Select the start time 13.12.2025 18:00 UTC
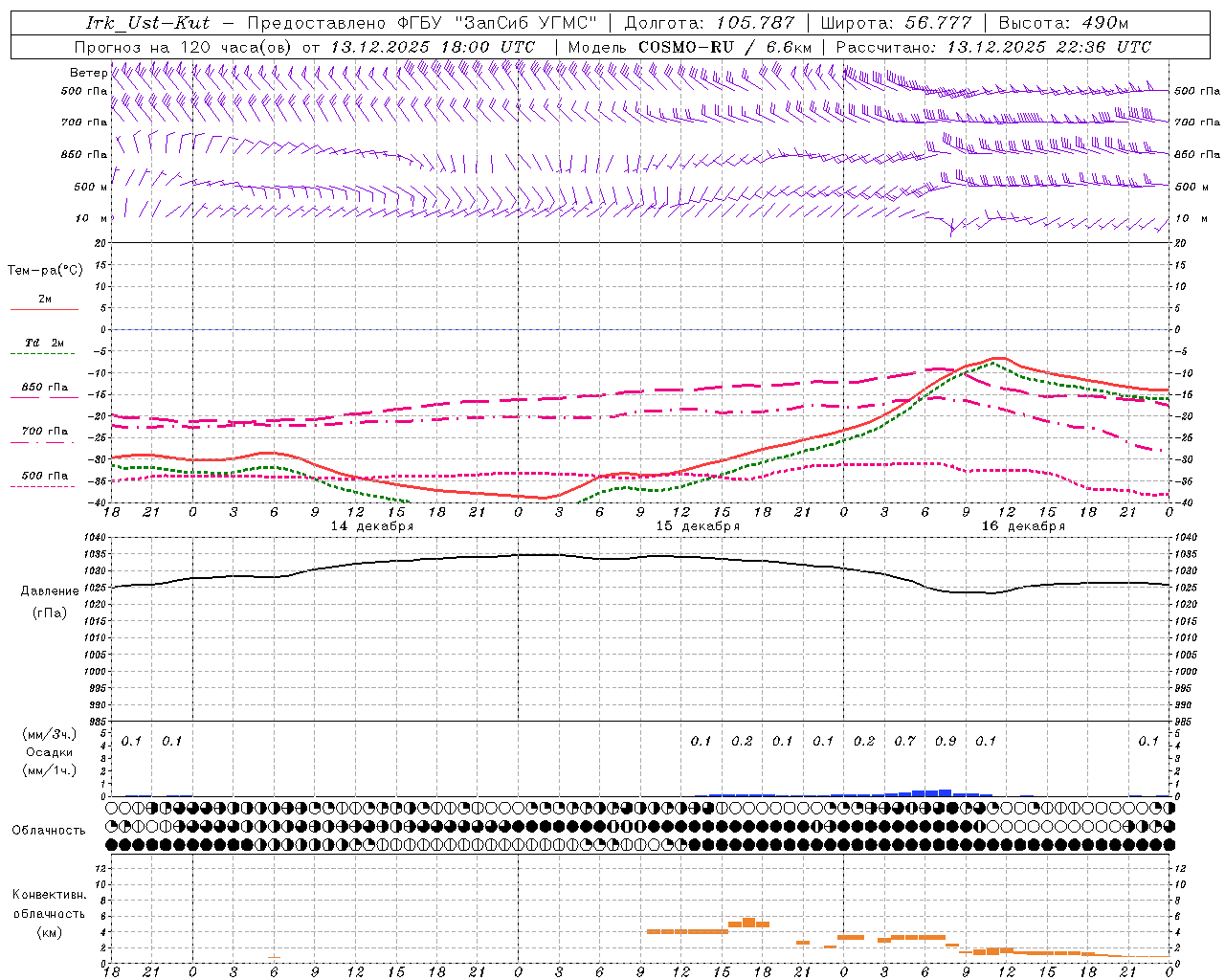This screenshot has width=1225, height=980. 433,47
